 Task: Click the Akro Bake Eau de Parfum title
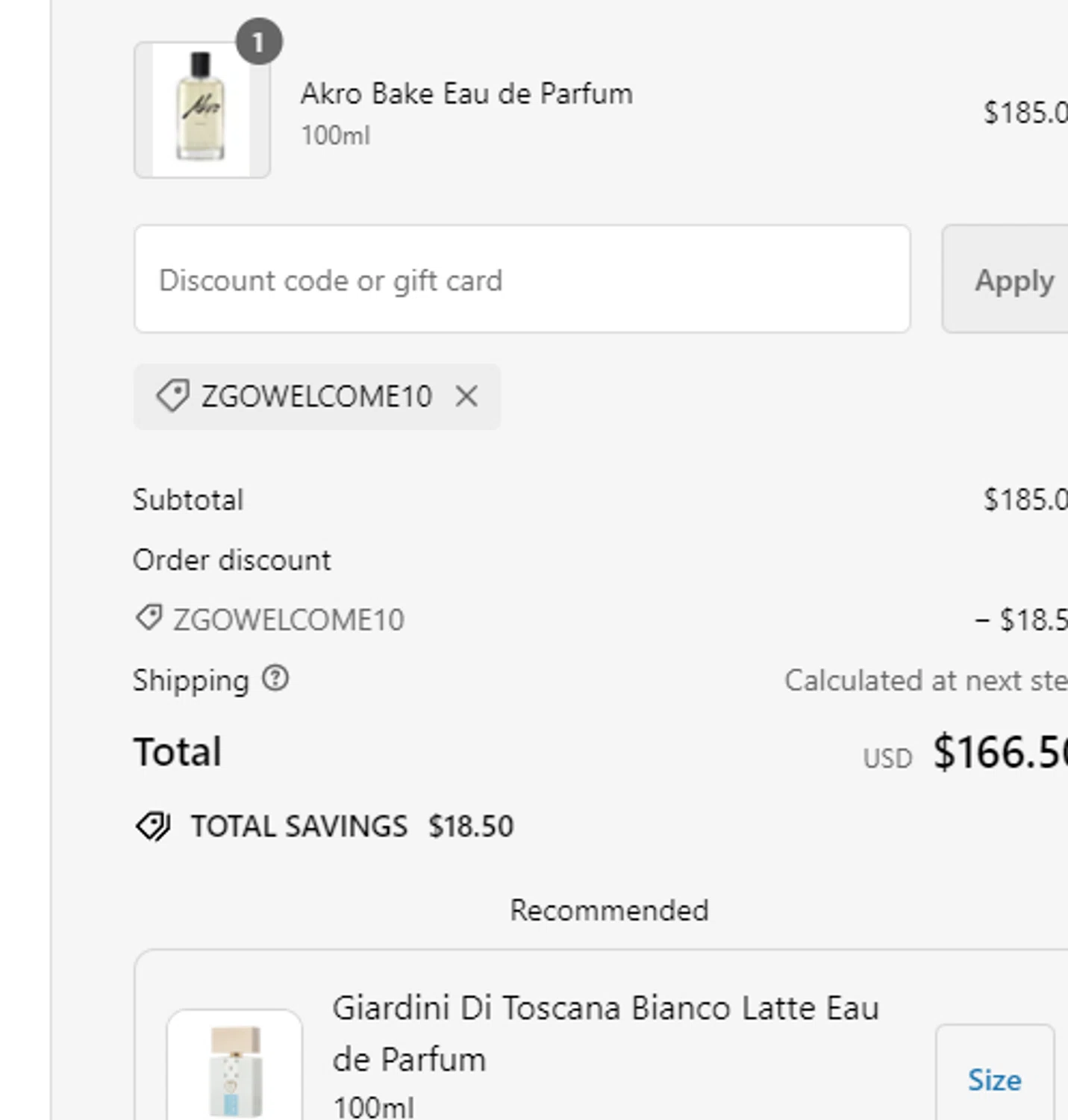[x=466, y=94]
